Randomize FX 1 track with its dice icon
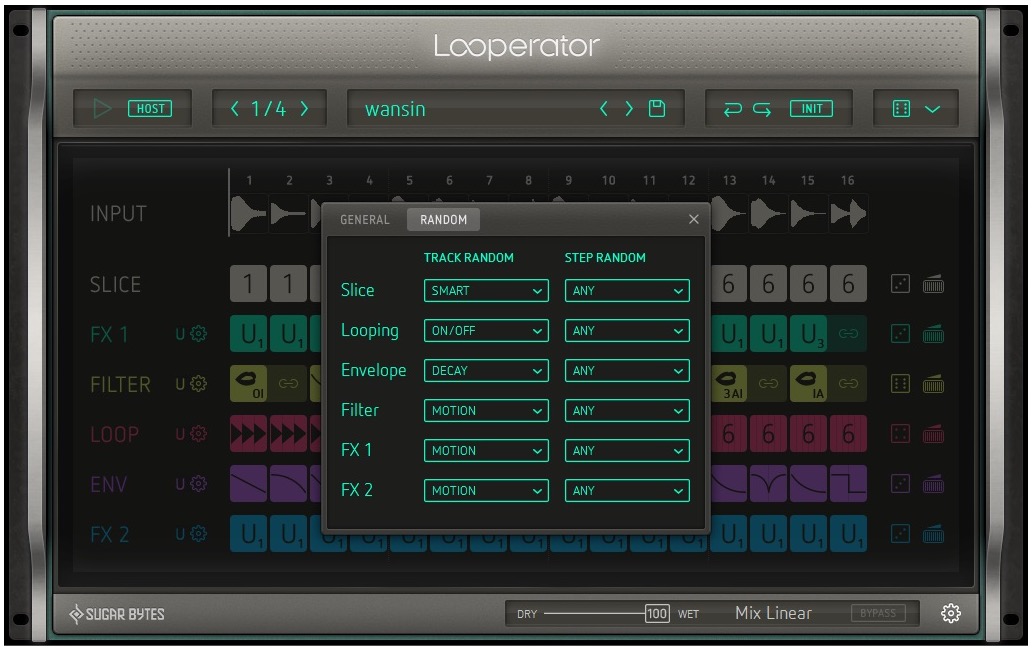The image size is (1033, 650). tap(900, 334)
